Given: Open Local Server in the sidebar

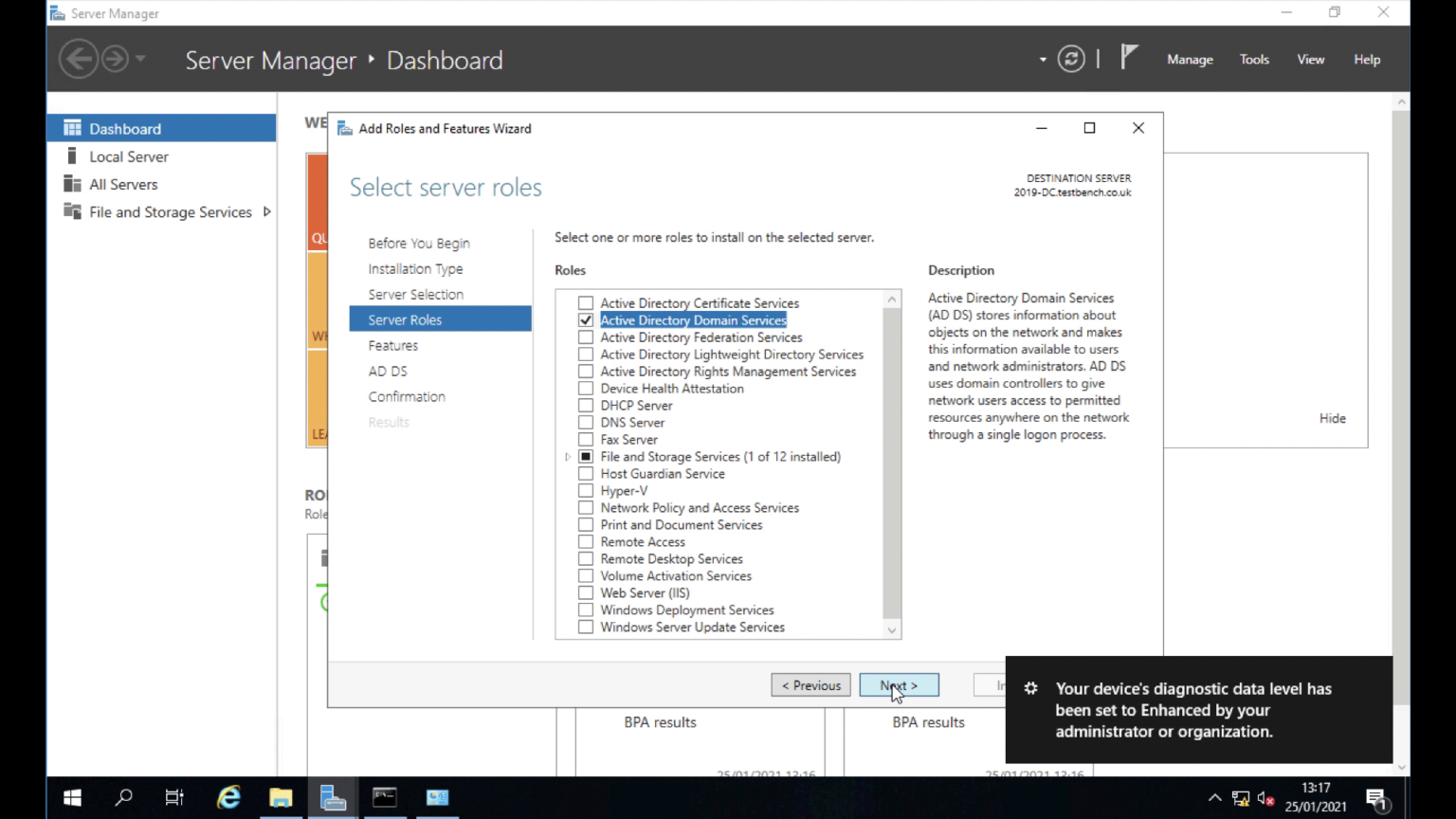Looking at the screenshot, I should tap(128, 156).
